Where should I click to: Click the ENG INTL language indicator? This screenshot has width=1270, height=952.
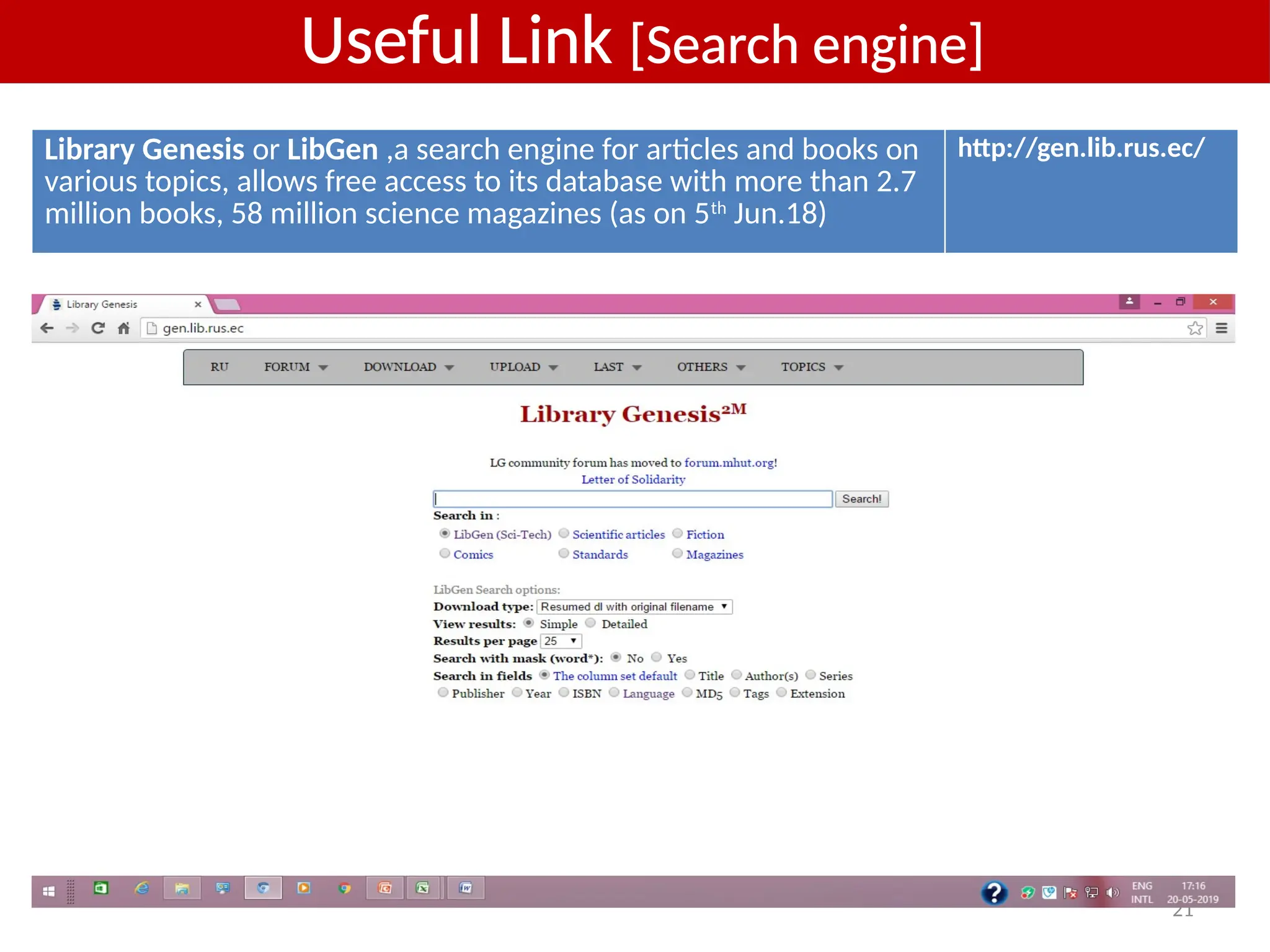pyautogui.click(x=1142, y=892)
